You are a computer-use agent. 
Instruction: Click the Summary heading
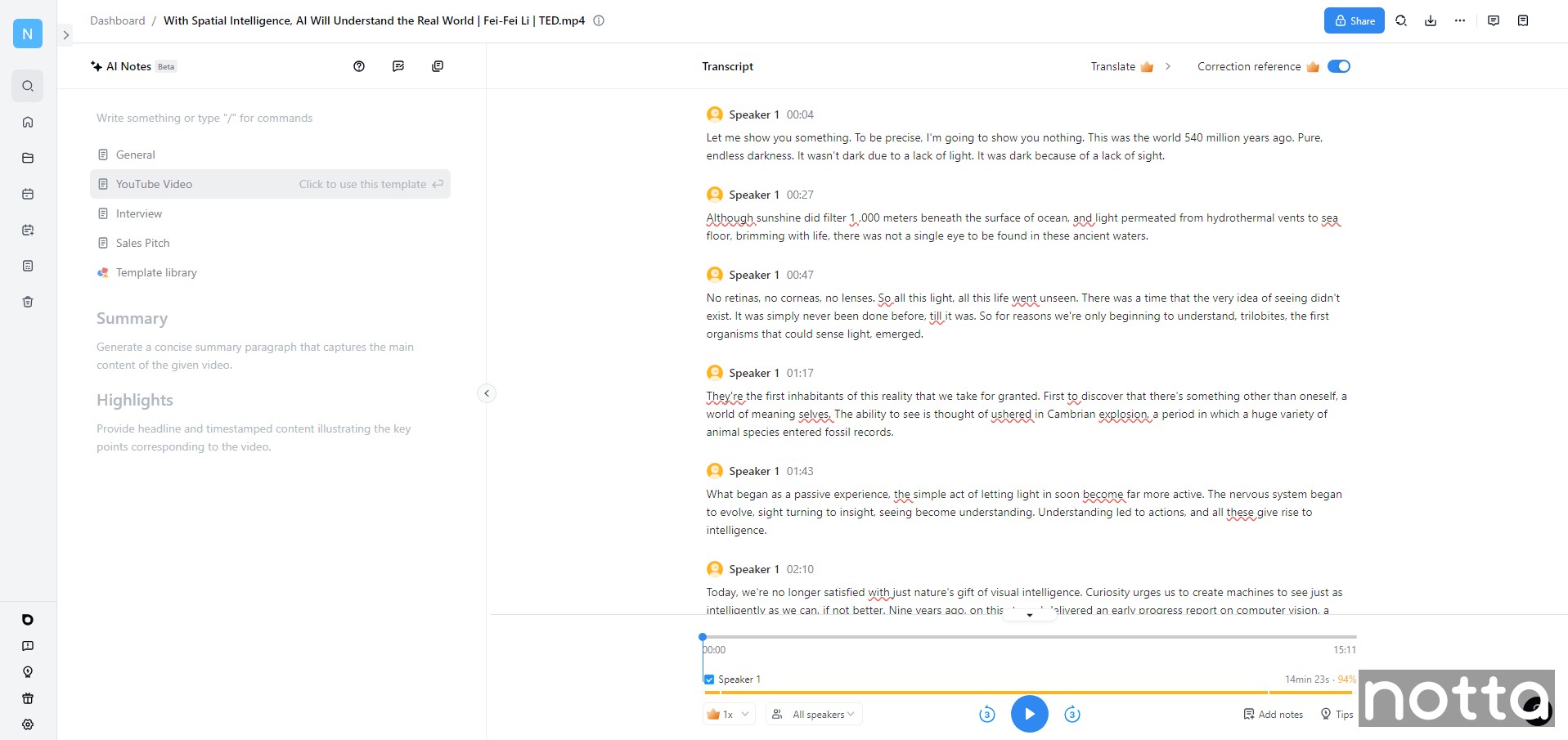tap(132, 318)
